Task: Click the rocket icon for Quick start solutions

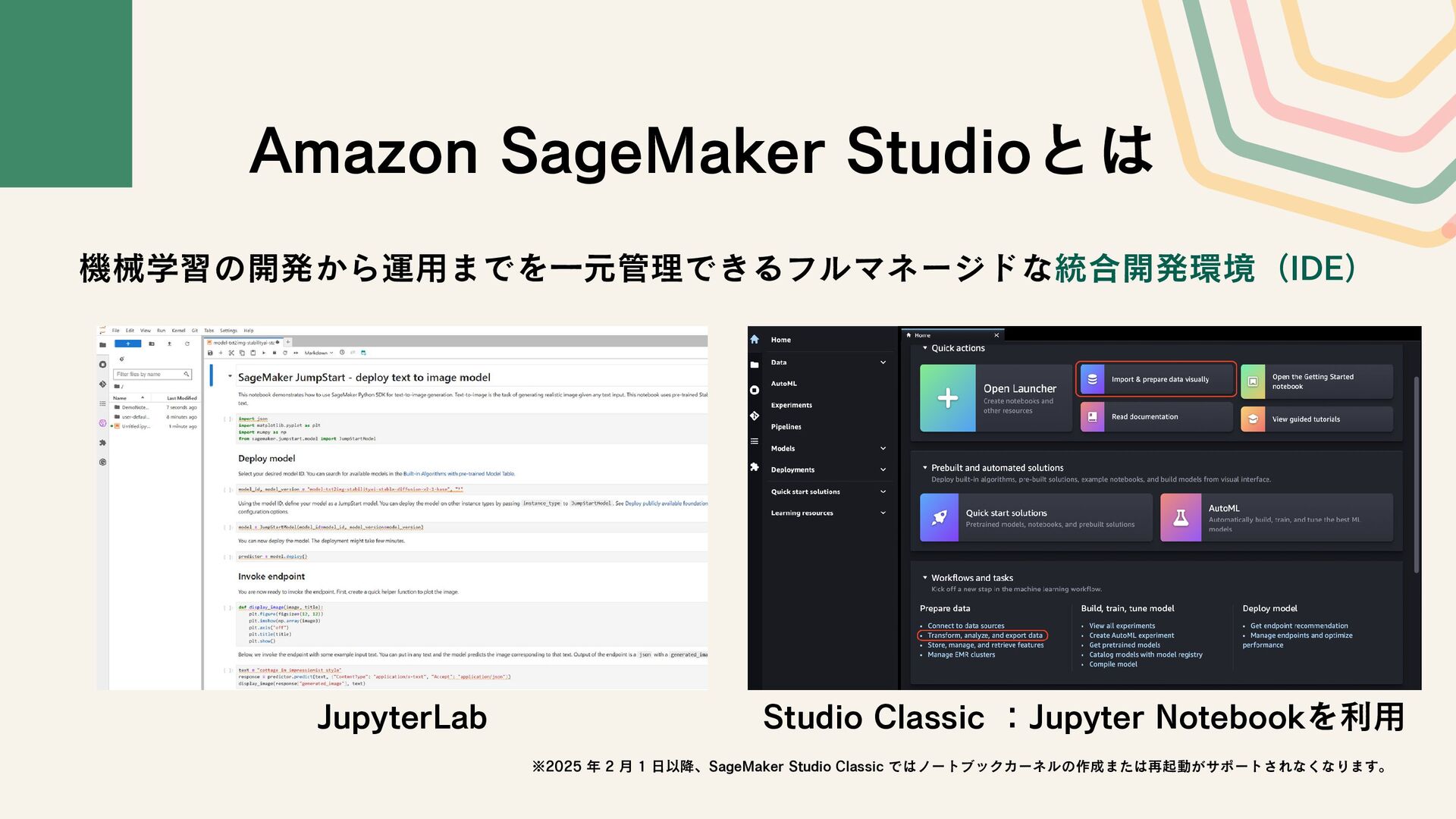Action: pos(939,517)
